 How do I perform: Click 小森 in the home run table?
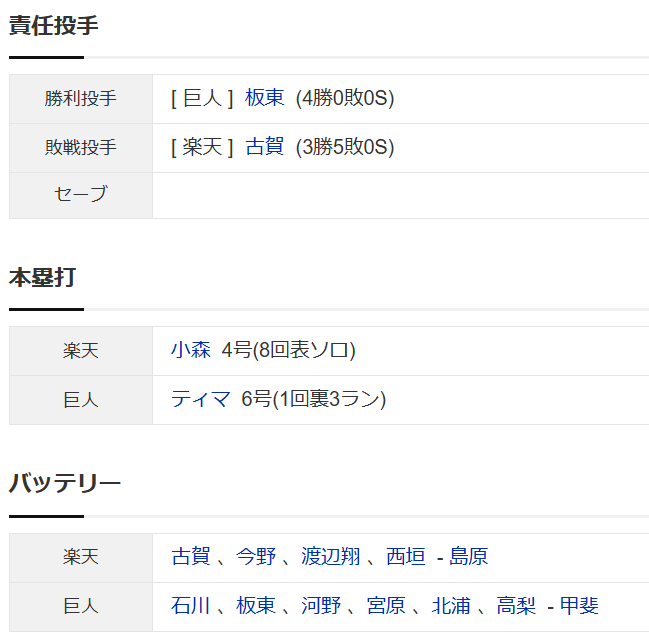[x=191, y=350]
